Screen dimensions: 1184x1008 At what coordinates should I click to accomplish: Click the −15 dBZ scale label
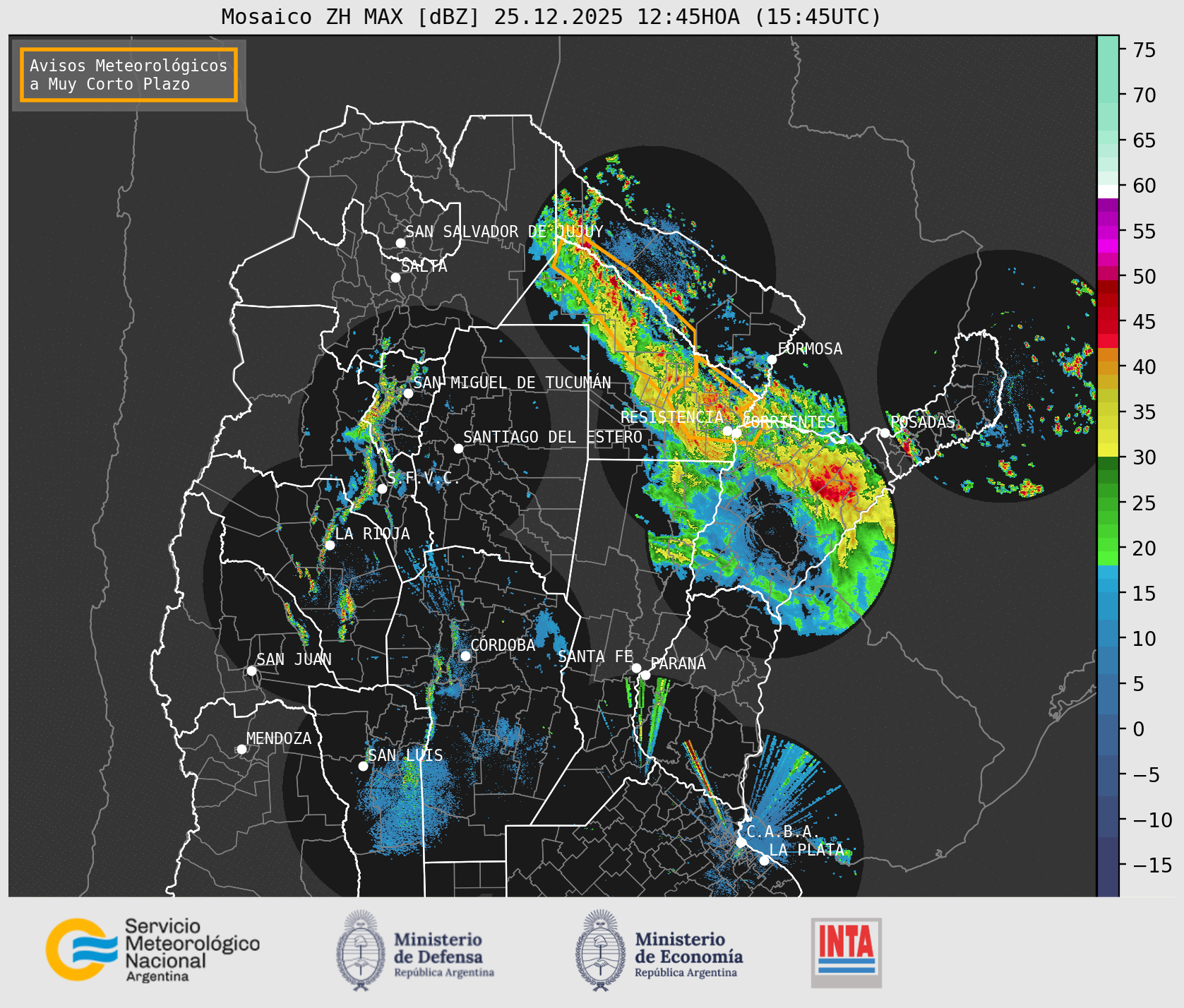[1152, 865]
